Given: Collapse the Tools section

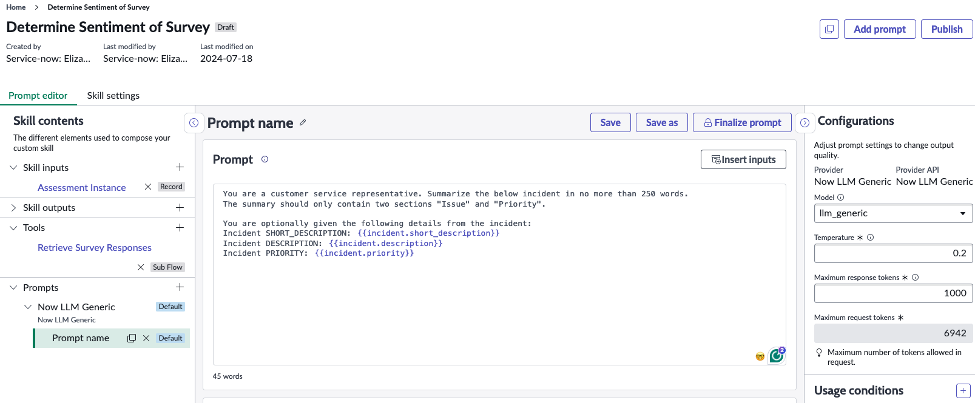Looking at the screenshot, I should (14, 228).
